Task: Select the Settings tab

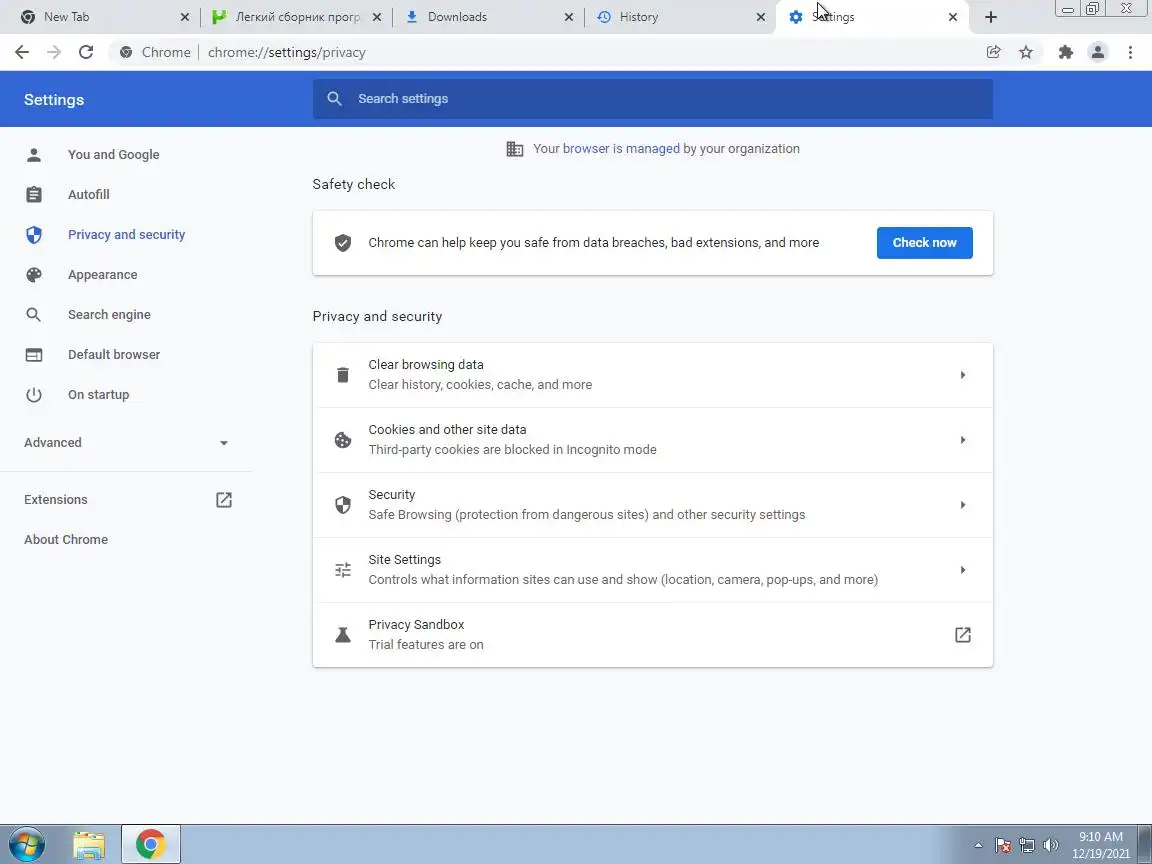Action: (x=872, y=17)
